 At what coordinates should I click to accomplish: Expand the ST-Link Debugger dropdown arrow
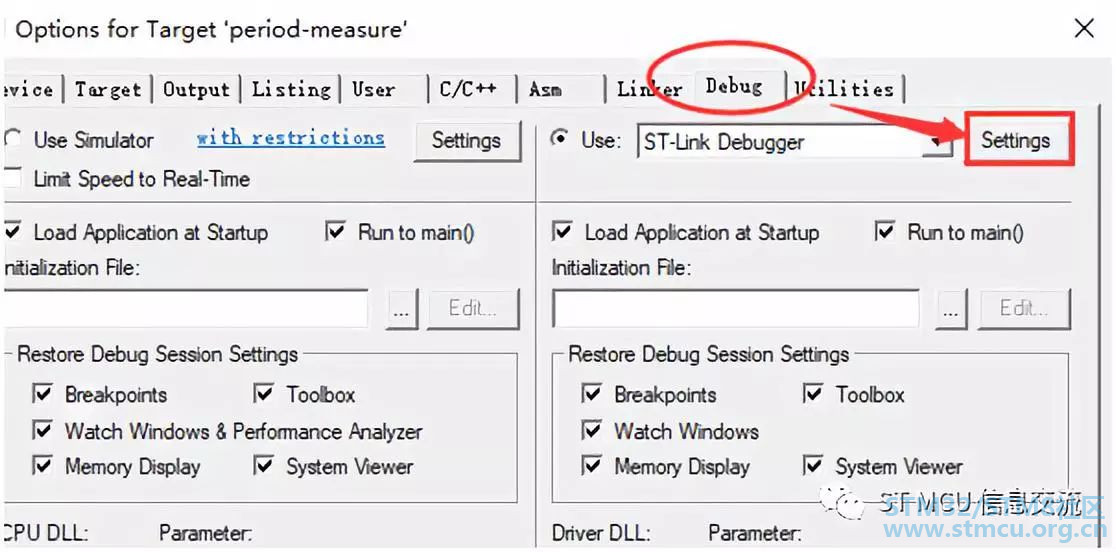click(x=938, y=142)
